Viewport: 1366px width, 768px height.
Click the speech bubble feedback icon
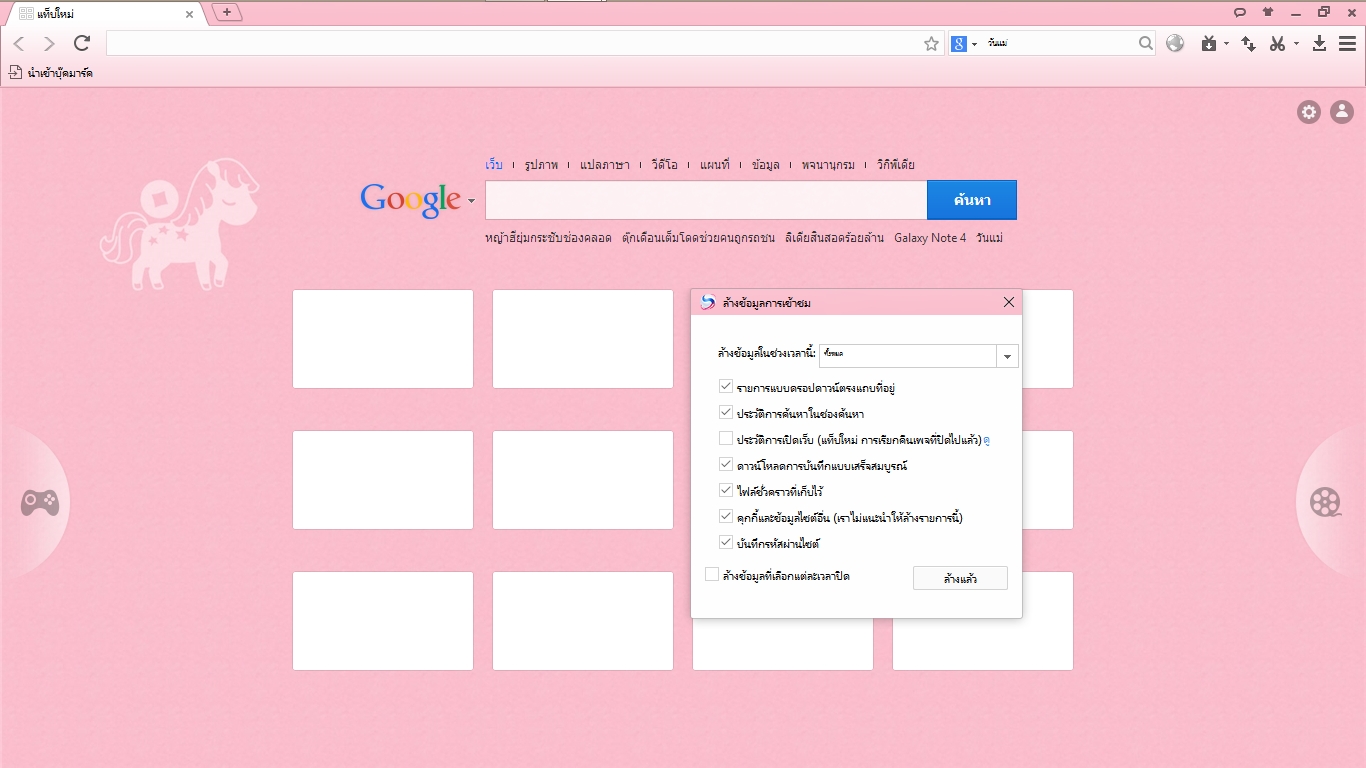pyautogui.click(x=1240, y=12)
